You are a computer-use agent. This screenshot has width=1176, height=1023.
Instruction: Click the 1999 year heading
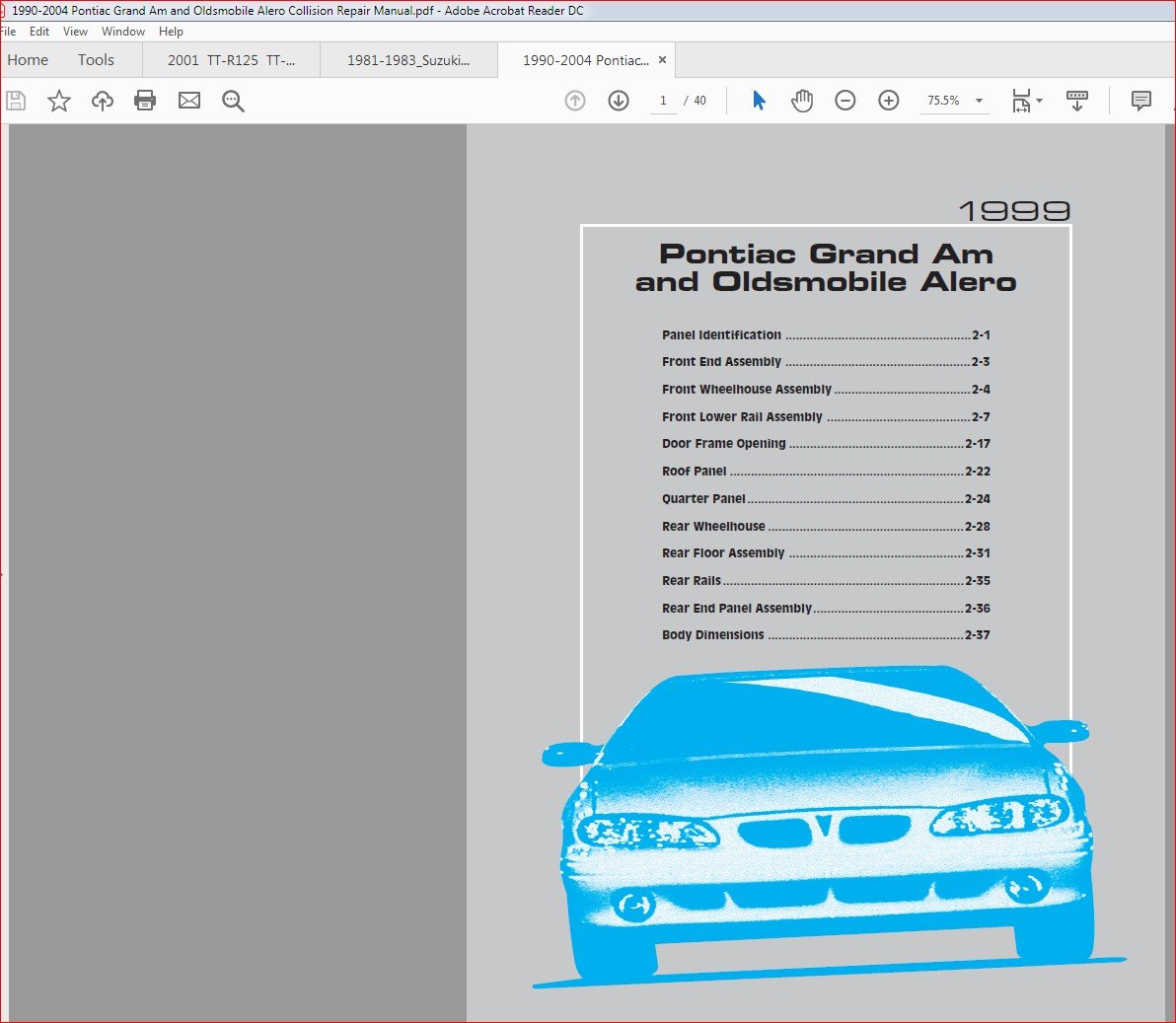pos(1015,211)
